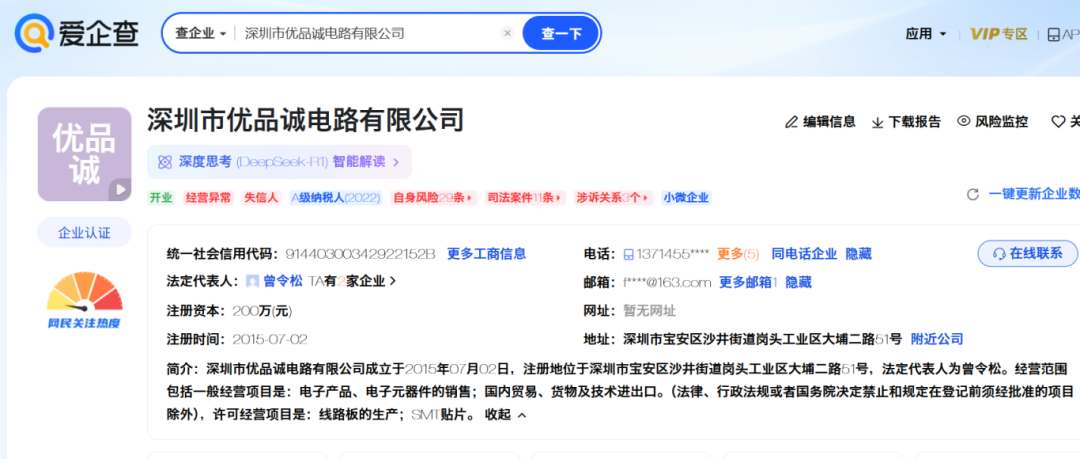Viewport: 1080px width, 459px height.
Task: Select registration date 2015-07-02
Action: [270, 339]
